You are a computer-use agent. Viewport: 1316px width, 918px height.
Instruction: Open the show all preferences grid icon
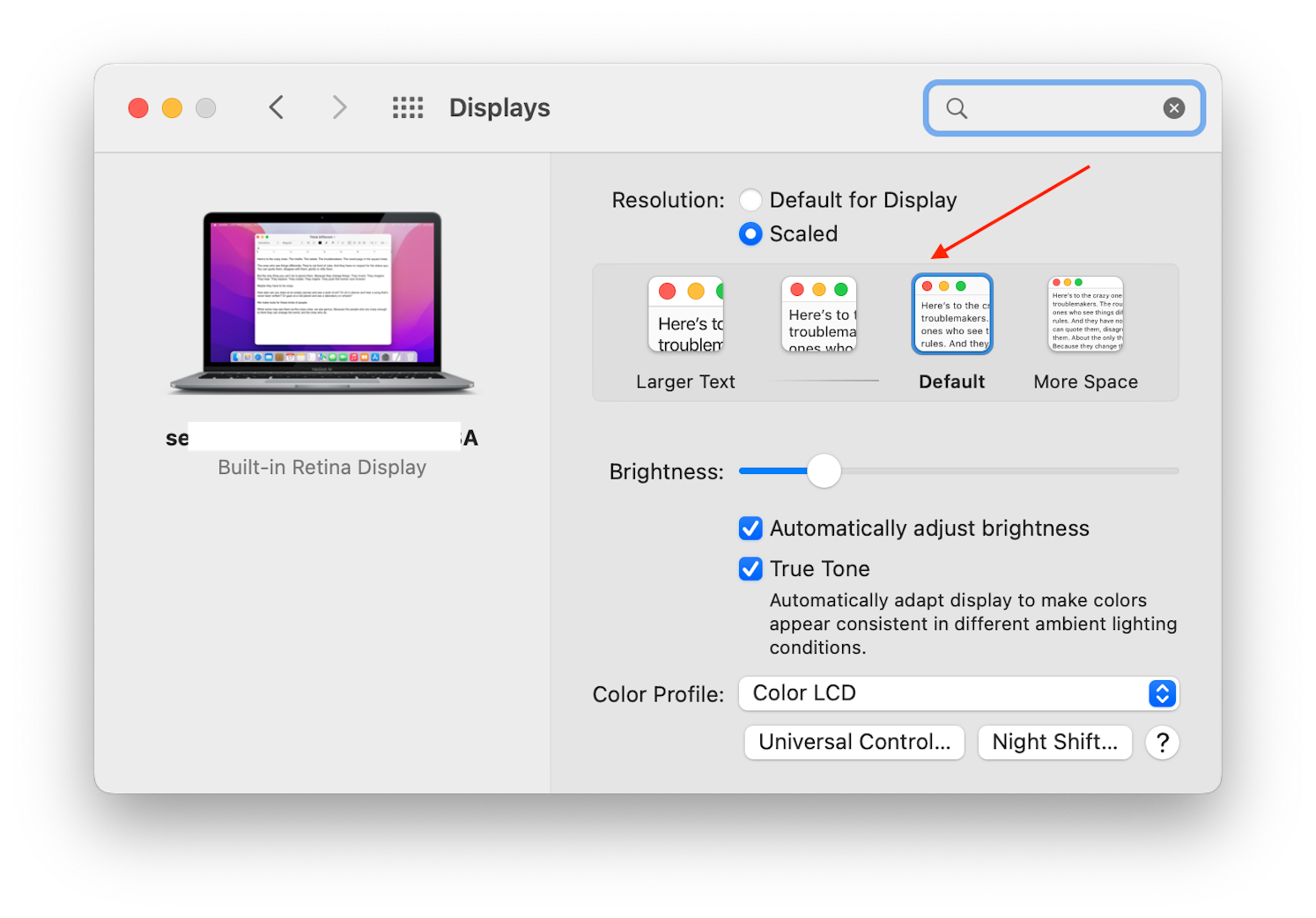407,107
